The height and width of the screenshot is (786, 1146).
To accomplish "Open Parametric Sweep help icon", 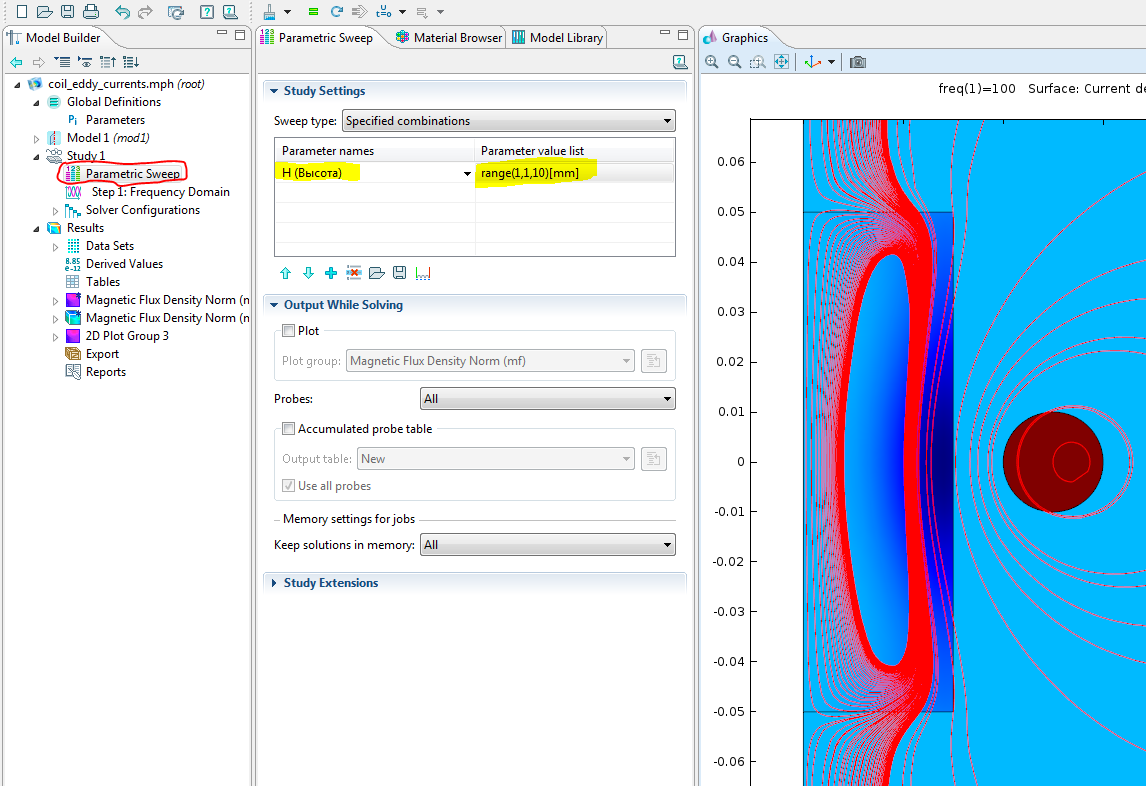I will tap(680, 62).
